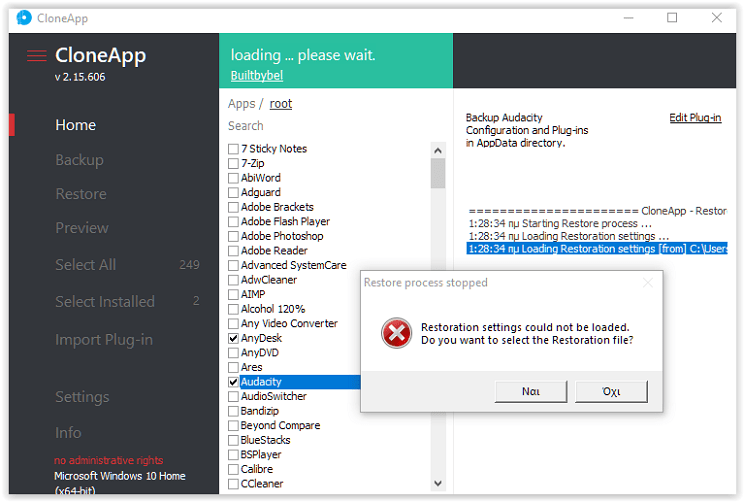Screen dimensions: 744x502
Task: Check the Bandizip checkbox
Action: (233, 411)
